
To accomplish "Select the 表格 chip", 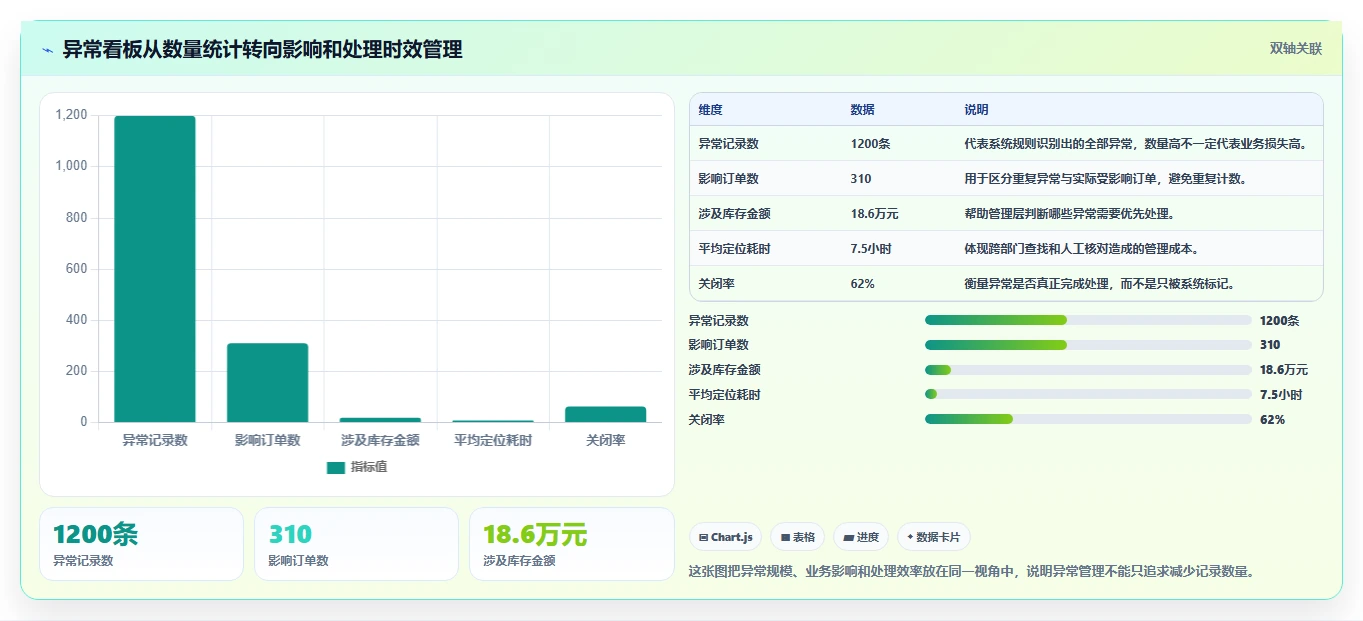I will tap(797, 537).
